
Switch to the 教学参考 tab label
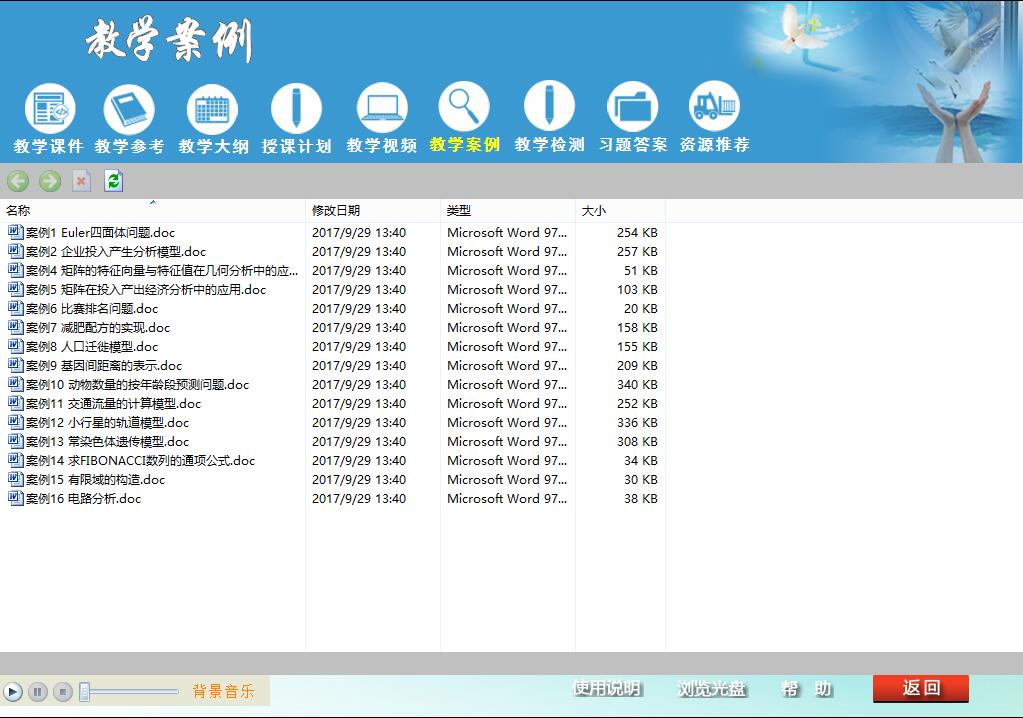pyautogui.click(x=129, y=146)
